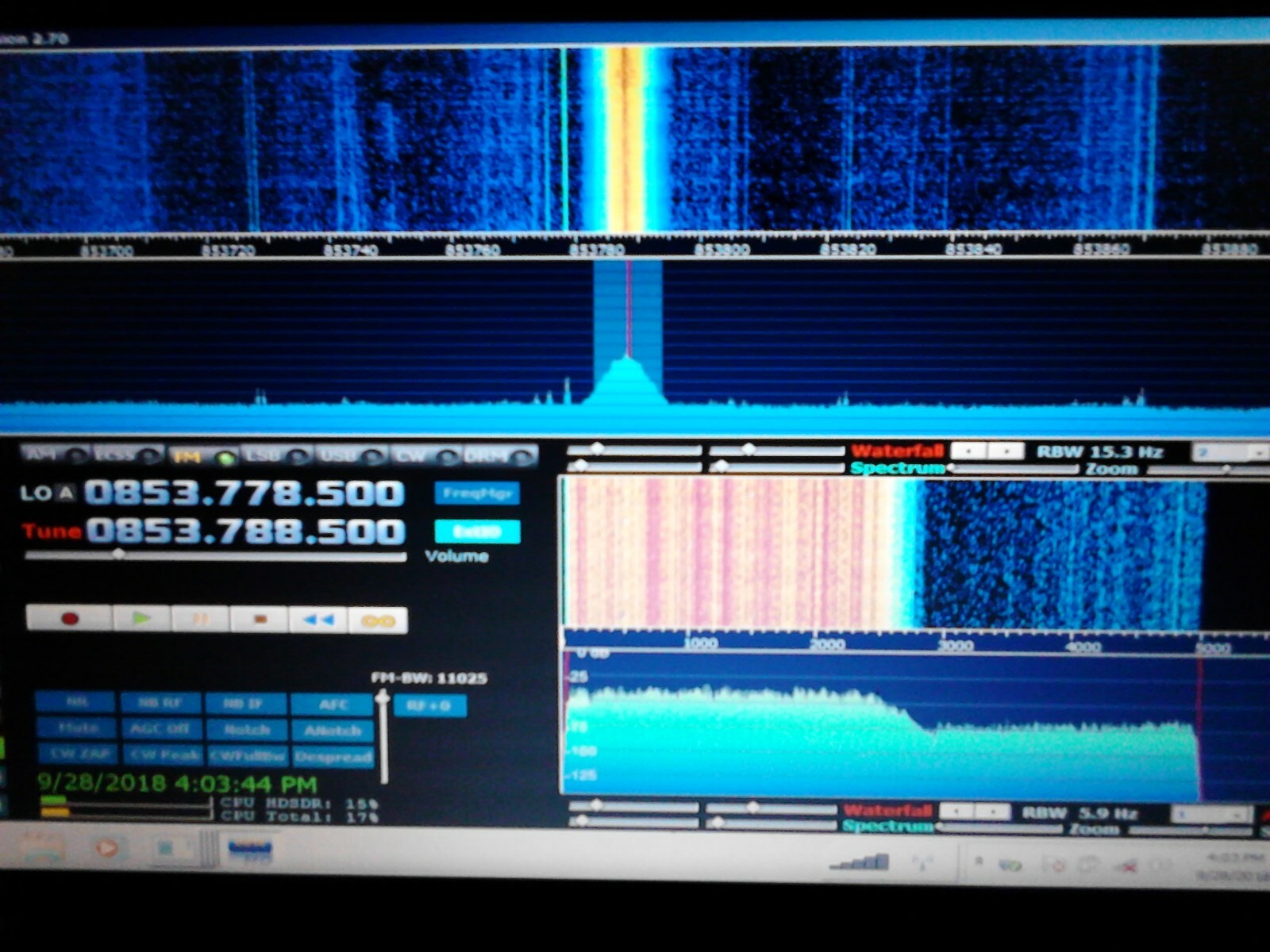Screen dimensions: 1270x952
Task: Open the FreqMgr frequency manager
Action: coord(476,493)
